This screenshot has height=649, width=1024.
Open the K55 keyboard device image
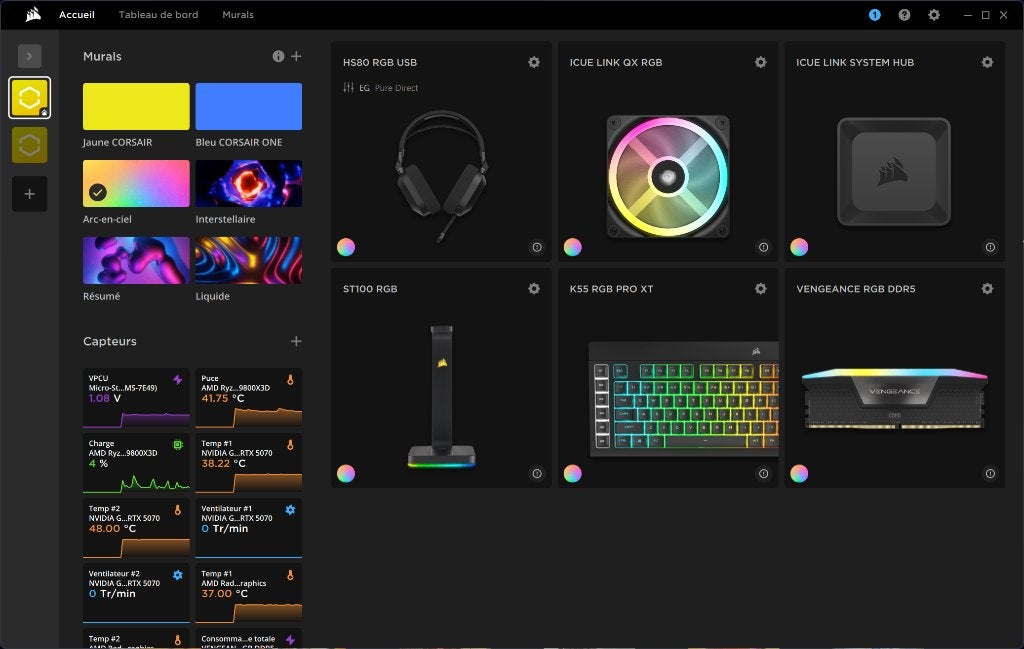(684, 398)
